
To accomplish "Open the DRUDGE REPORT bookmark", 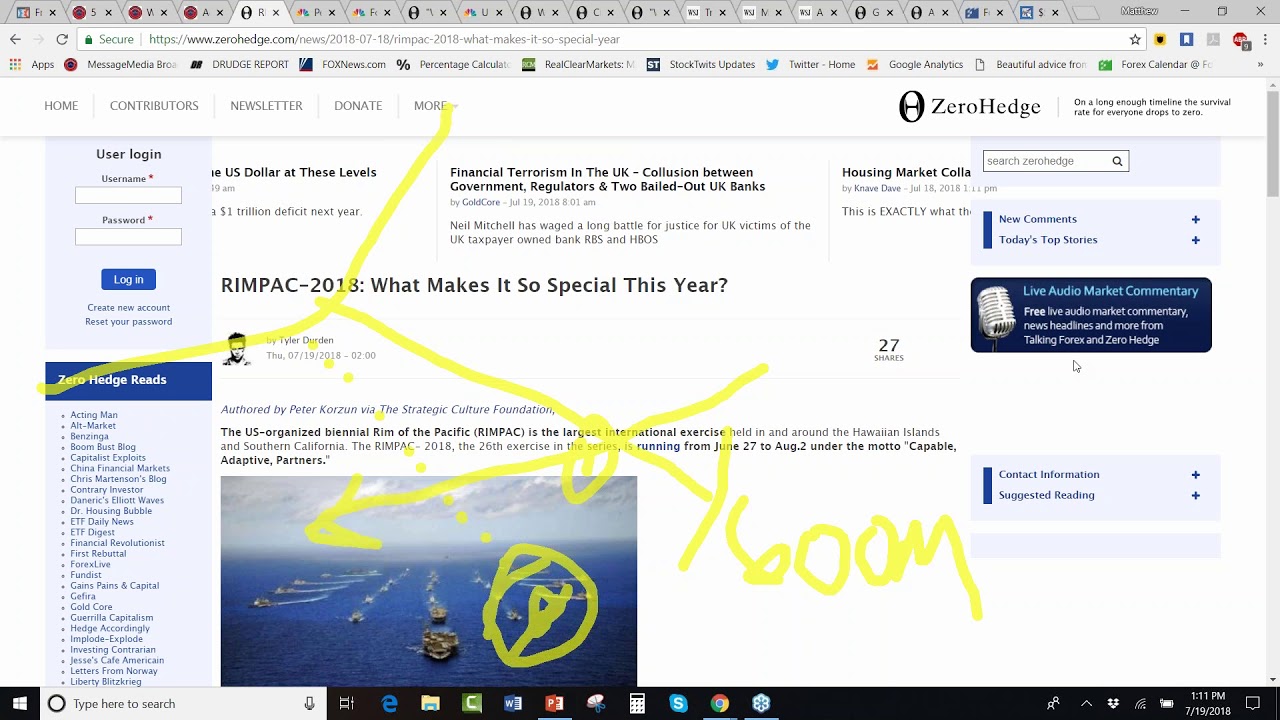I will (240, 64).
